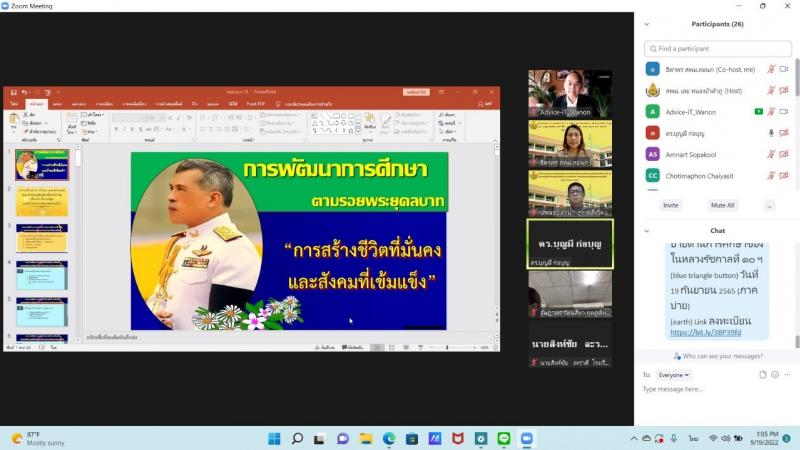Image resolution: width=800 pixels, height=450 pixels.
Task: Open the emoji picker in Zoom chat
Action: pos(775,374)
